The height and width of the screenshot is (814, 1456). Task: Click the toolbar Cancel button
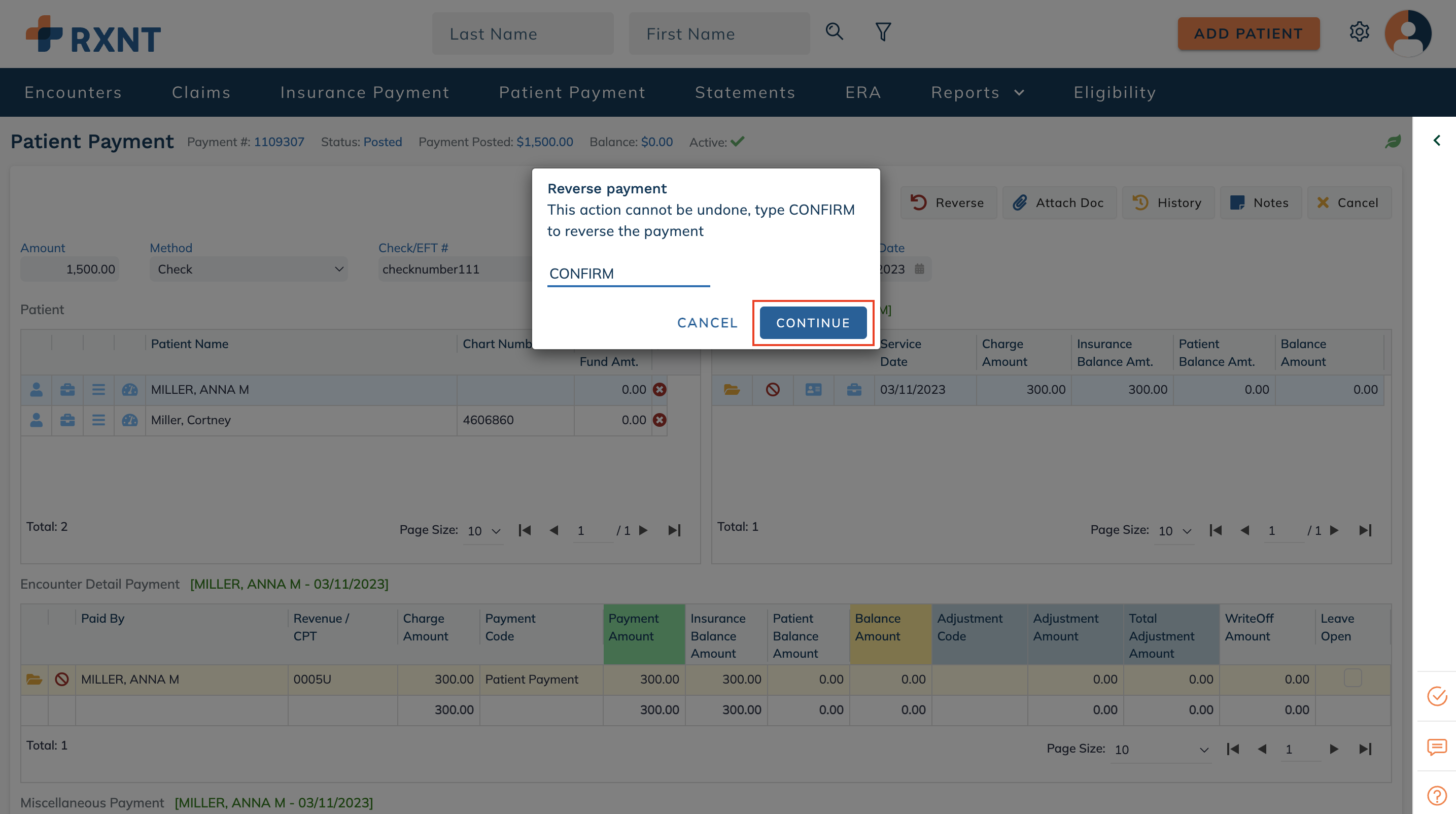coord(1348,202)
